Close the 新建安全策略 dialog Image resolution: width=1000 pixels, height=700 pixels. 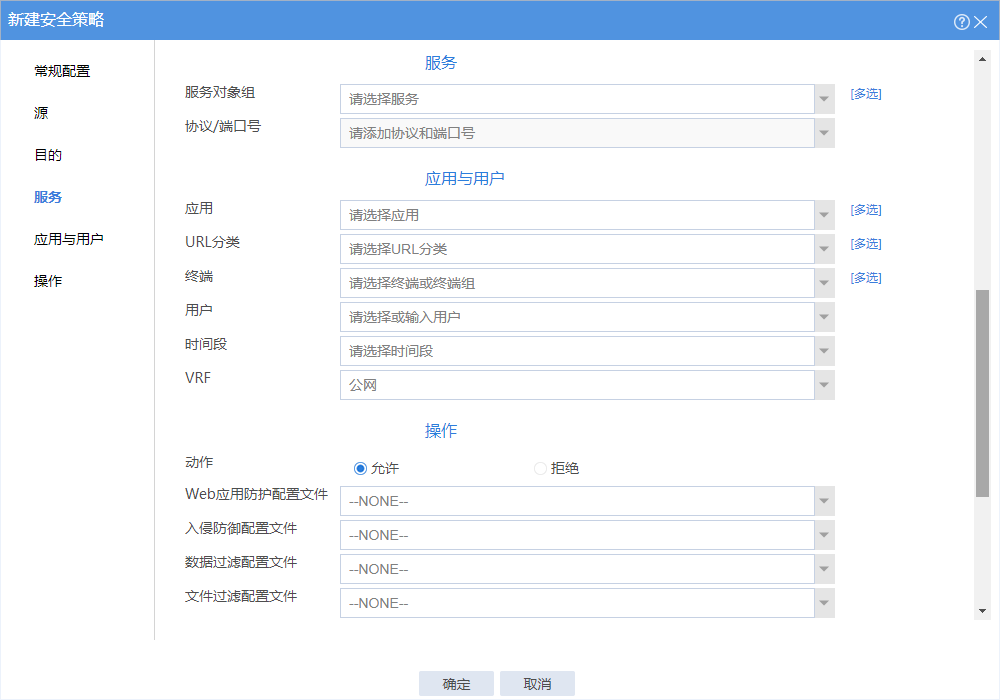(x=980, y=21)
